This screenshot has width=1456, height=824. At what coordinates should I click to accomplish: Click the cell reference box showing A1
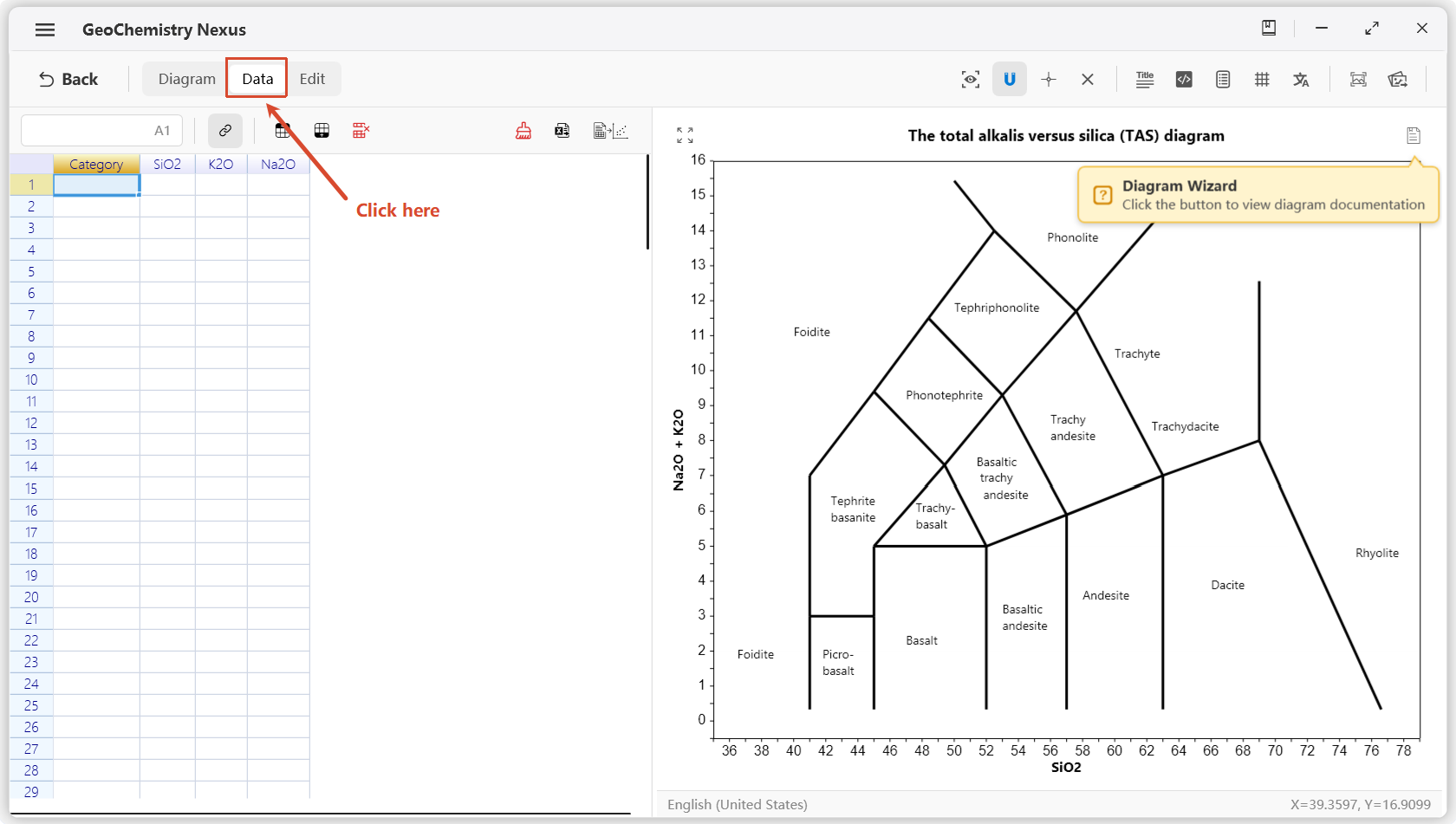pyautogui.click(x=101, y=131)
